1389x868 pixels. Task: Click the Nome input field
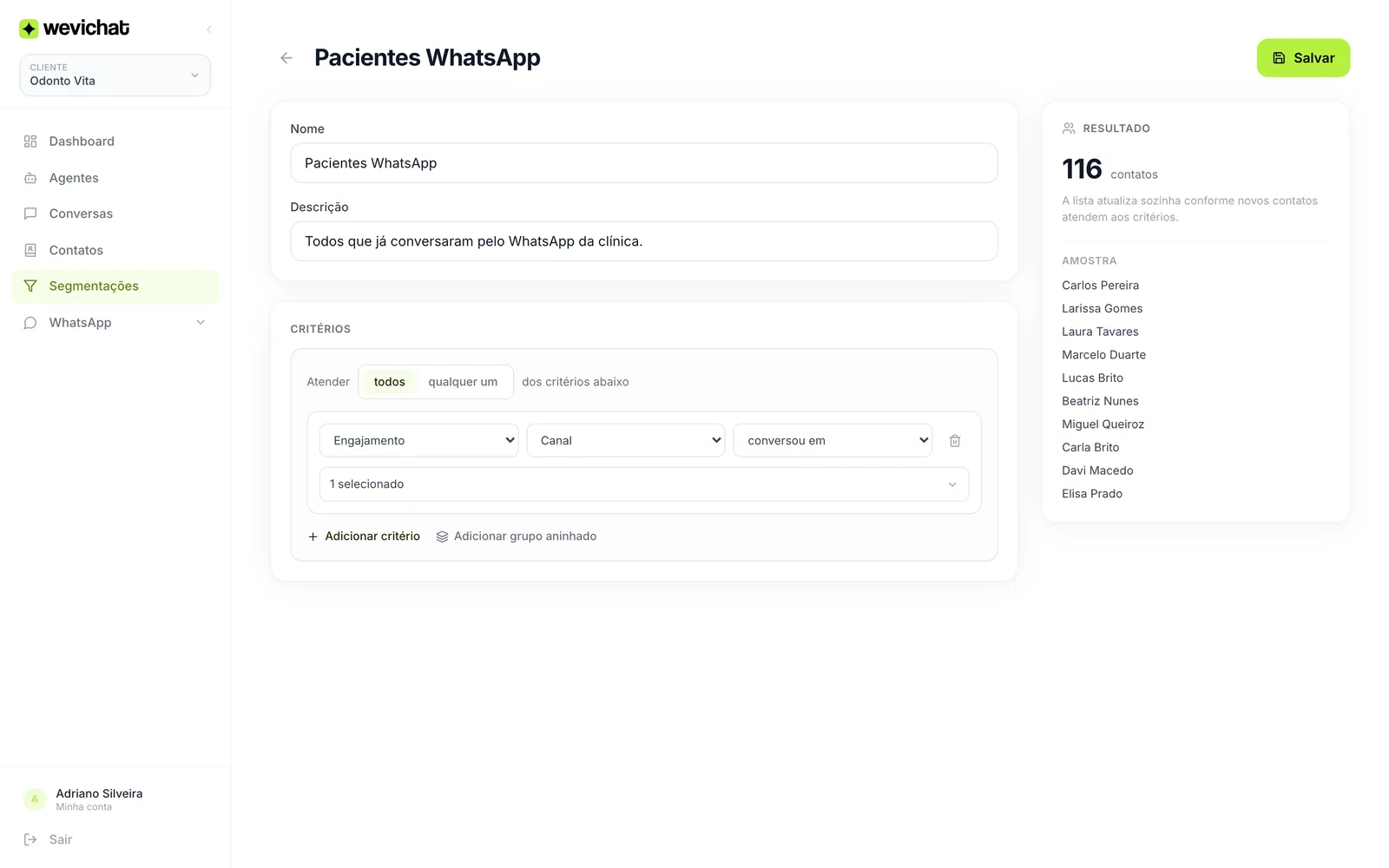[x=644, y=163]
